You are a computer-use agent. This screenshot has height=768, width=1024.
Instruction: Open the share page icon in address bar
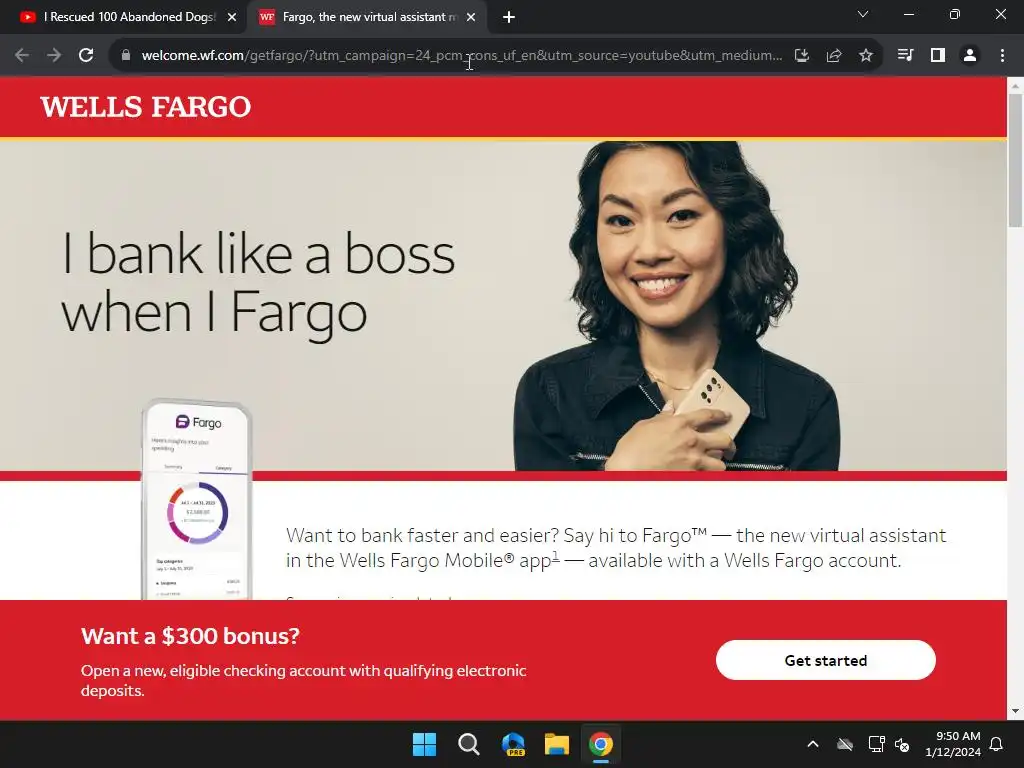(x=834, y=56)
